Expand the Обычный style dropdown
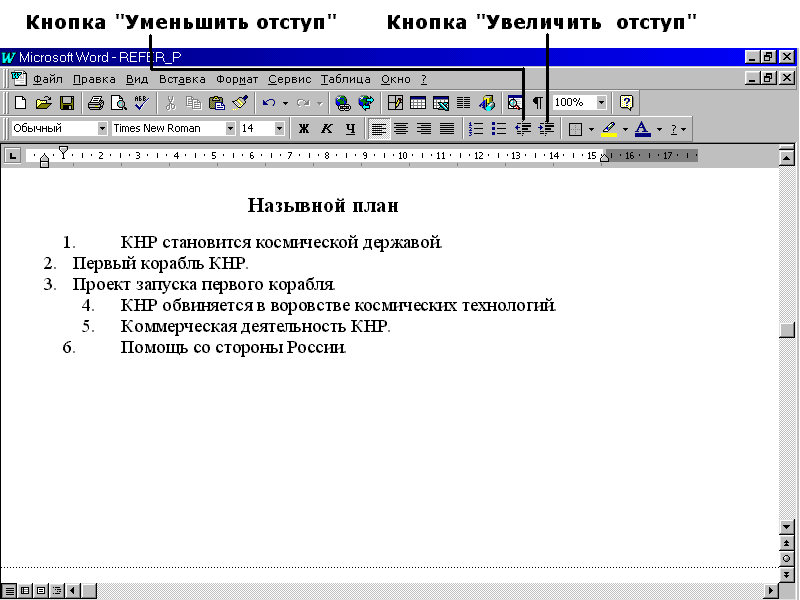 pyautogui.click(x=103, y=129)
